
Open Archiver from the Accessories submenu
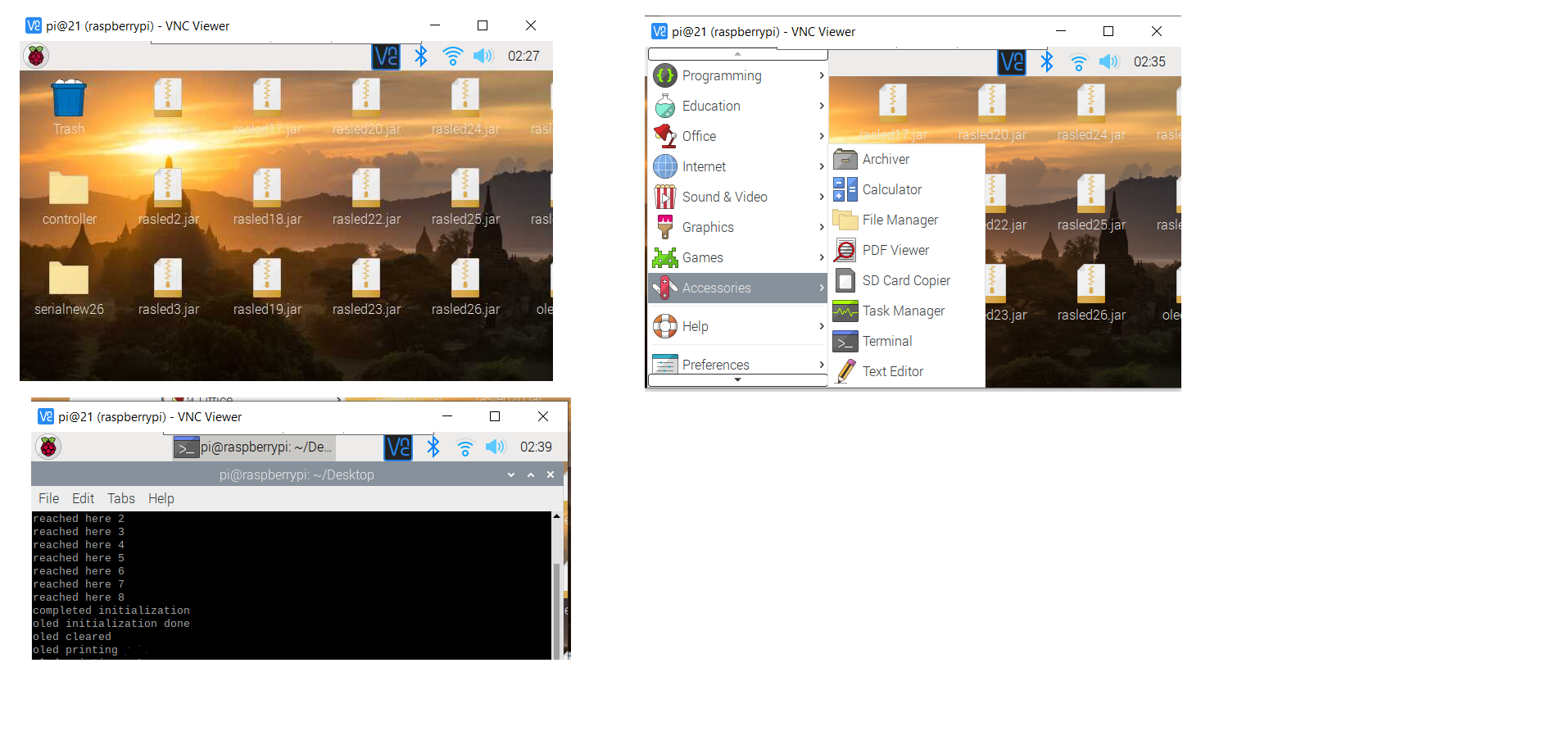pyautogui.click(x=886, y=160)
